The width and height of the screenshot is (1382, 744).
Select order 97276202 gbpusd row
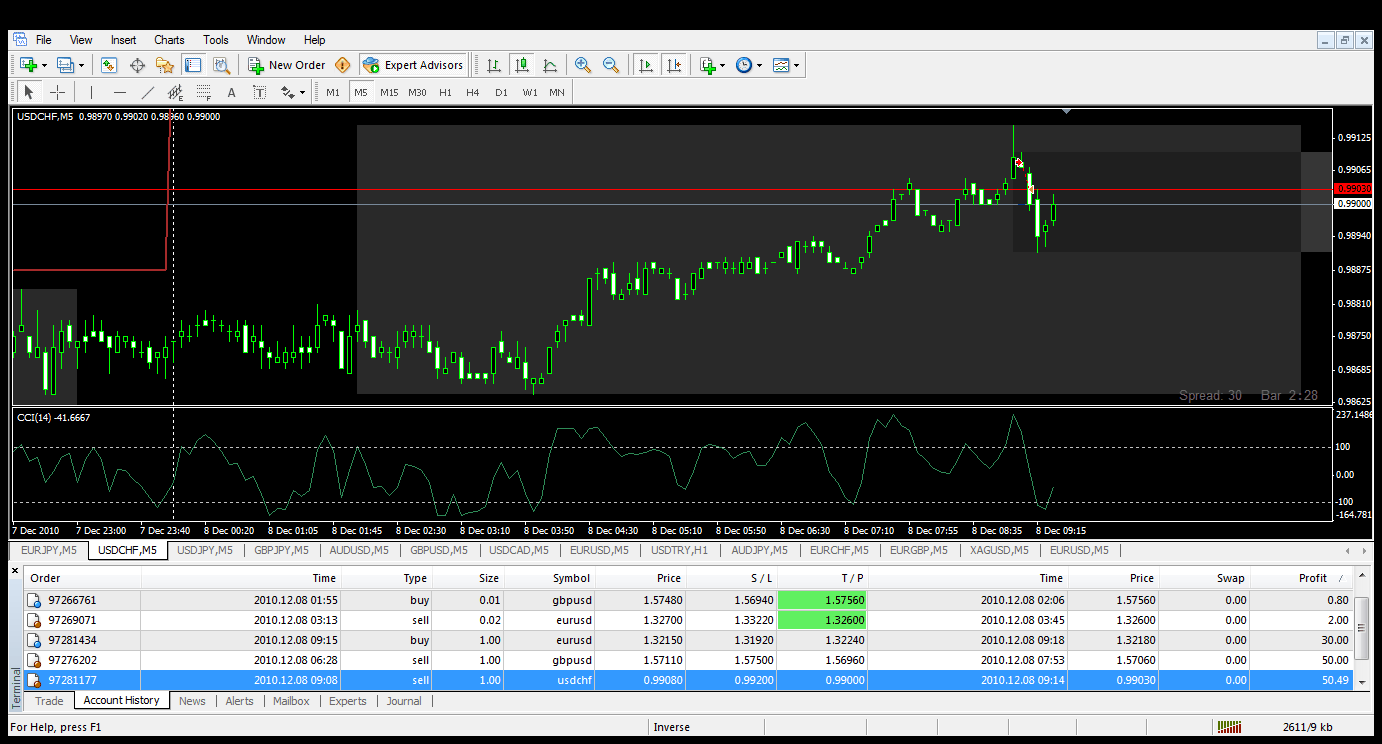[x=690, y=660]
